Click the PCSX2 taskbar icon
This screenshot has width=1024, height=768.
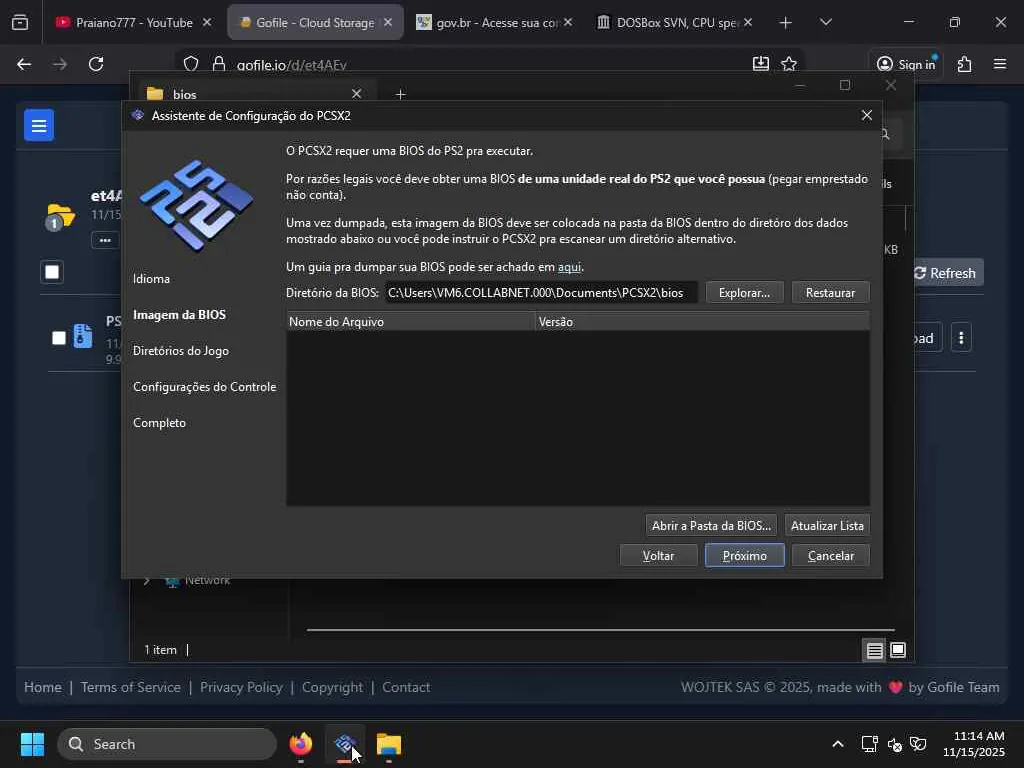click(x=345, y=744)
